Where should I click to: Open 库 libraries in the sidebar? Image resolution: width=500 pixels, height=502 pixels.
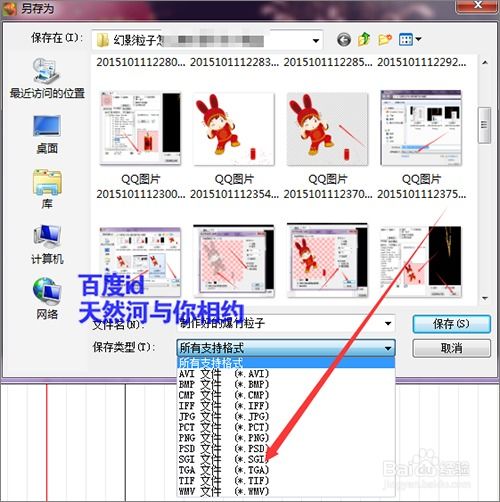tap(47, 189)
